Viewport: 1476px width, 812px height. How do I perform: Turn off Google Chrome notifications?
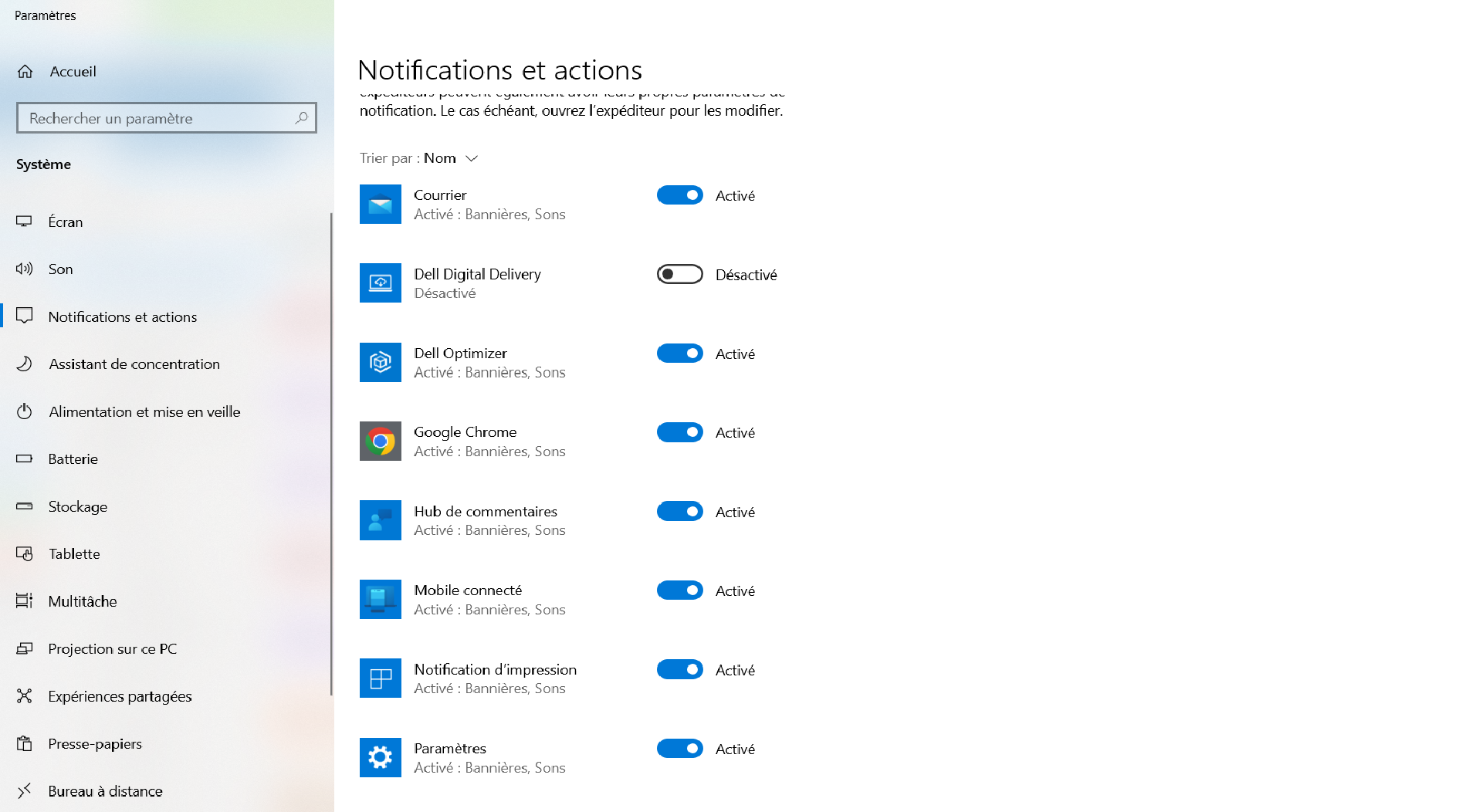click(x=679, y=431)
